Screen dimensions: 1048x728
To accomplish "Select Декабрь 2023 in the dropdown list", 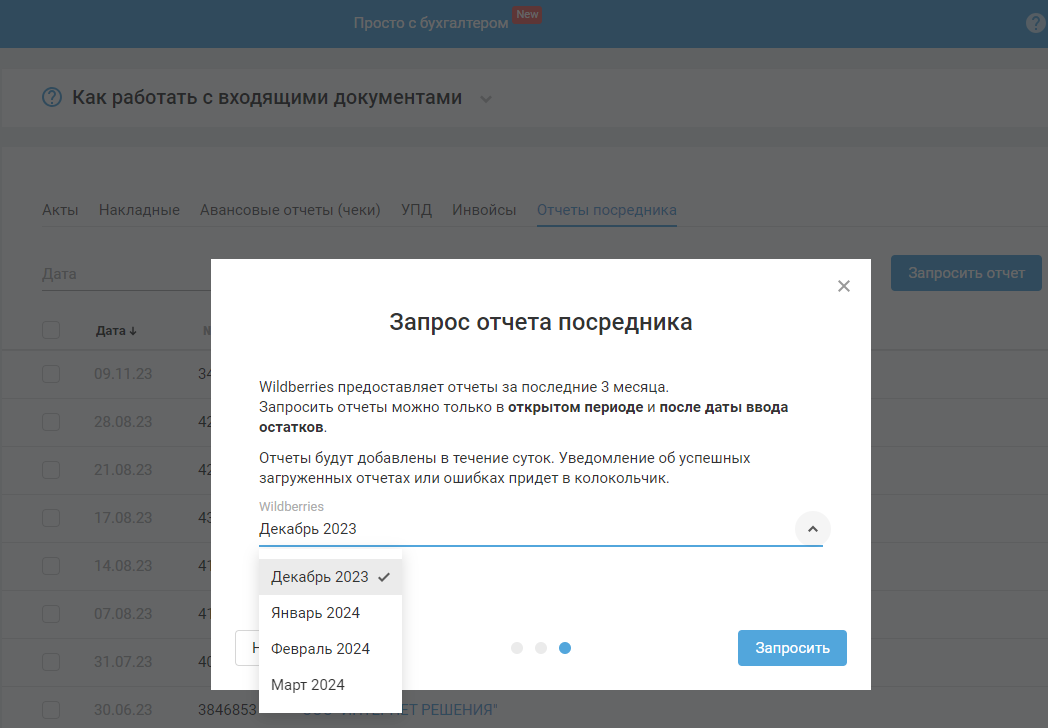I will [x=330, y=577].
